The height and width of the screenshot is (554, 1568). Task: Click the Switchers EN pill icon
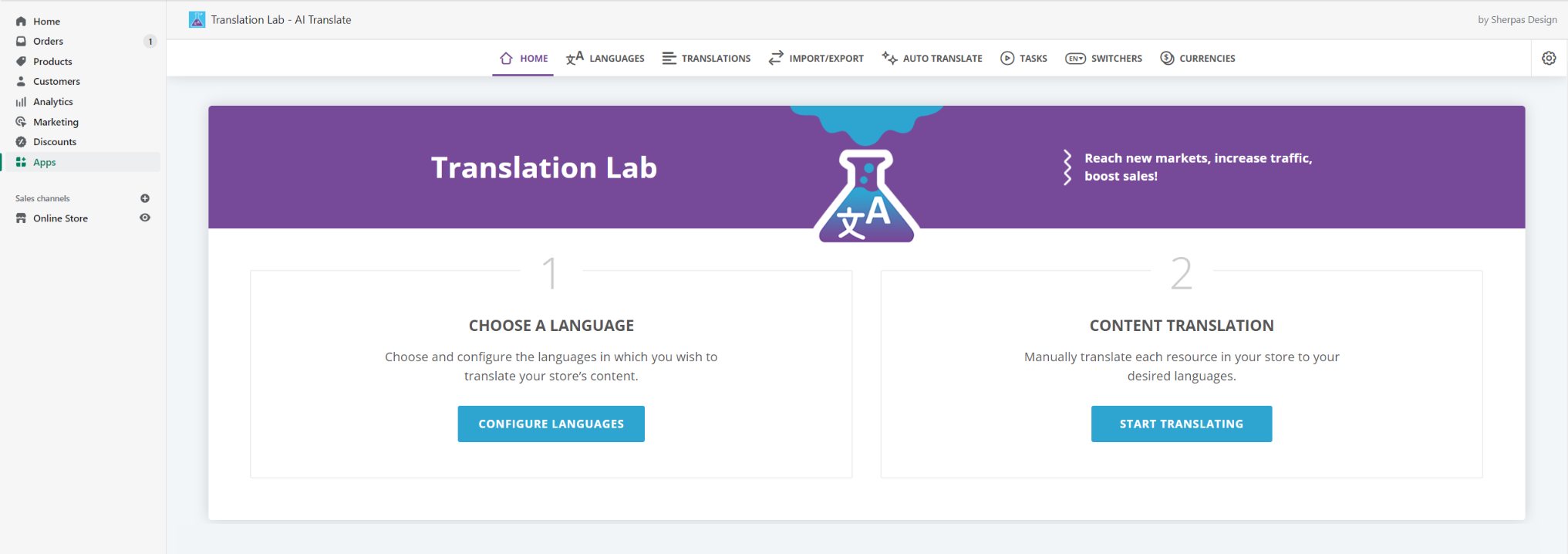(1075, 58)
